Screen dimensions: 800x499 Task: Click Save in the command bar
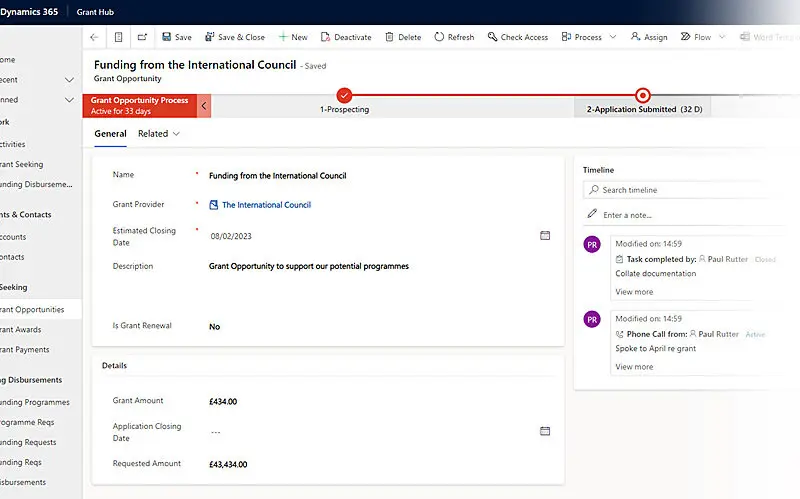point(176,37)
